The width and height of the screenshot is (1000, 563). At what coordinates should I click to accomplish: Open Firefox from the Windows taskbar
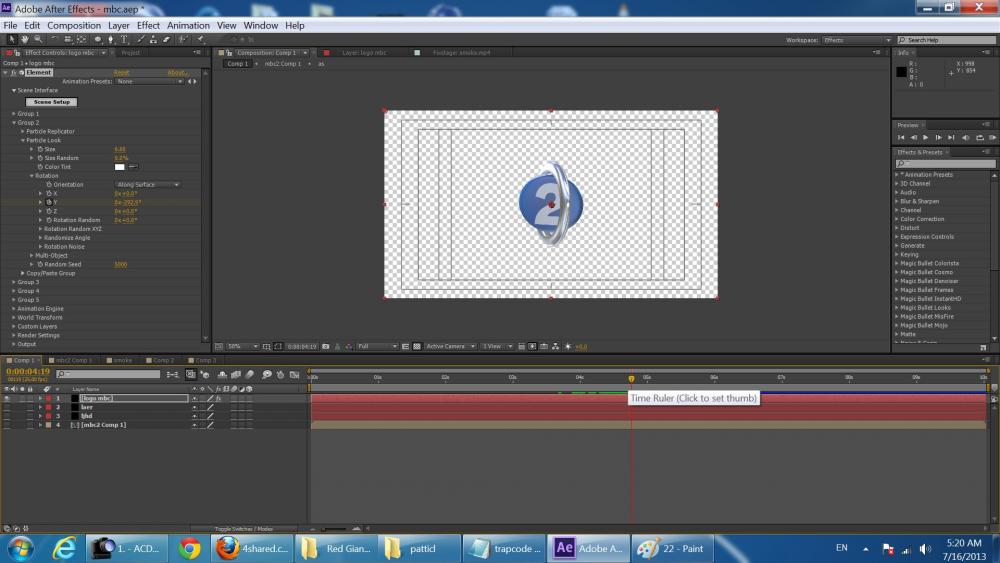(x=251, y=548)
